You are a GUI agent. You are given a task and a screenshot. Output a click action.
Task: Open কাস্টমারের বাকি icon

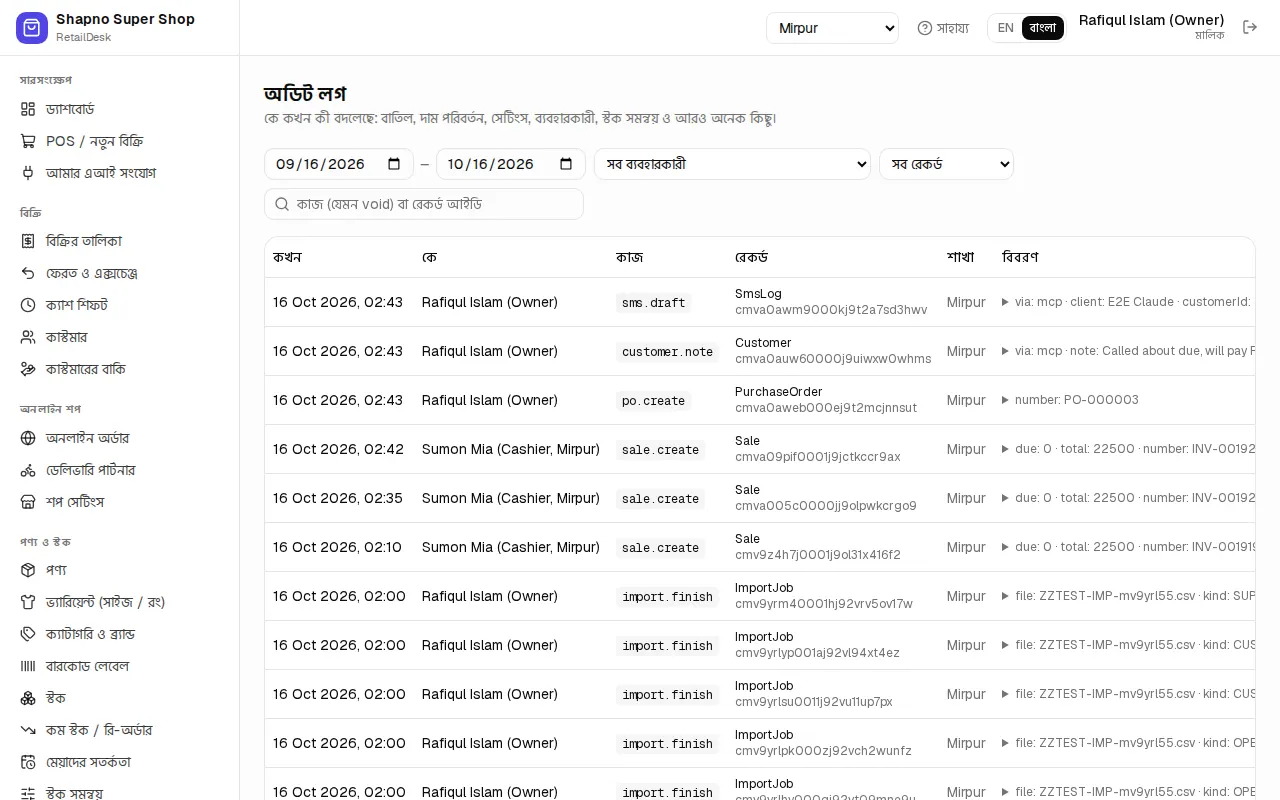pos(28,369)
